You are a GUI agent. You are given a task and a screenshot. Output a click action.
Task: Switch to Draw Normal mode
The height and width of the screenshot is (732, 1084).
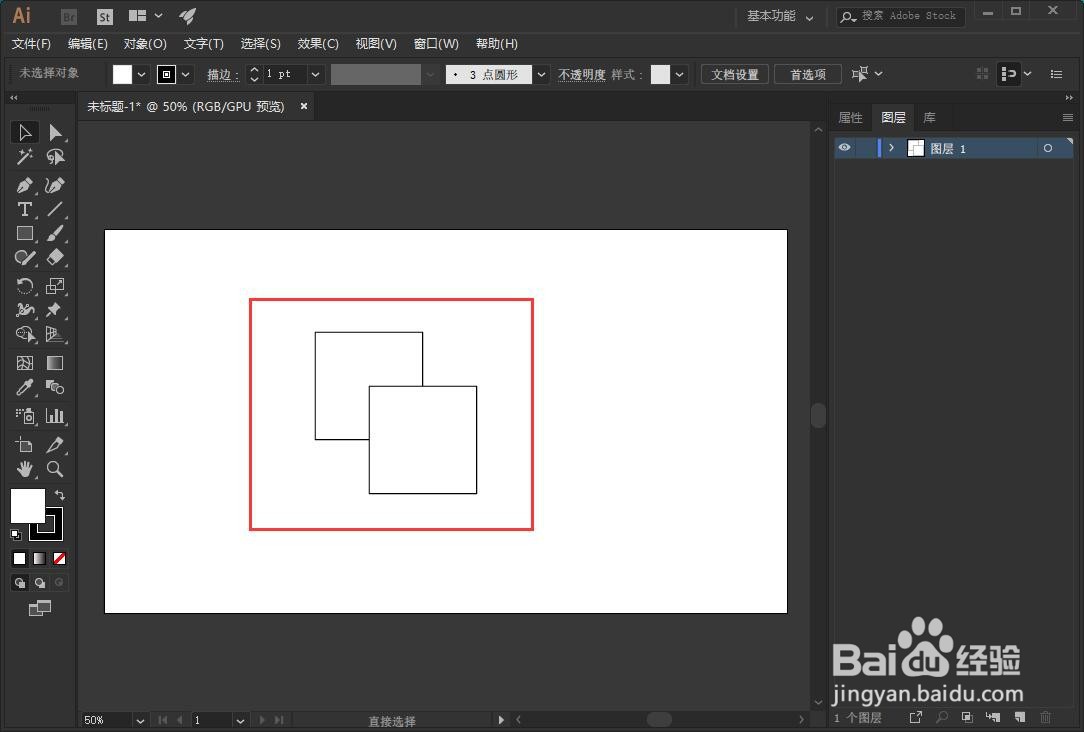[x=19, y=583]
